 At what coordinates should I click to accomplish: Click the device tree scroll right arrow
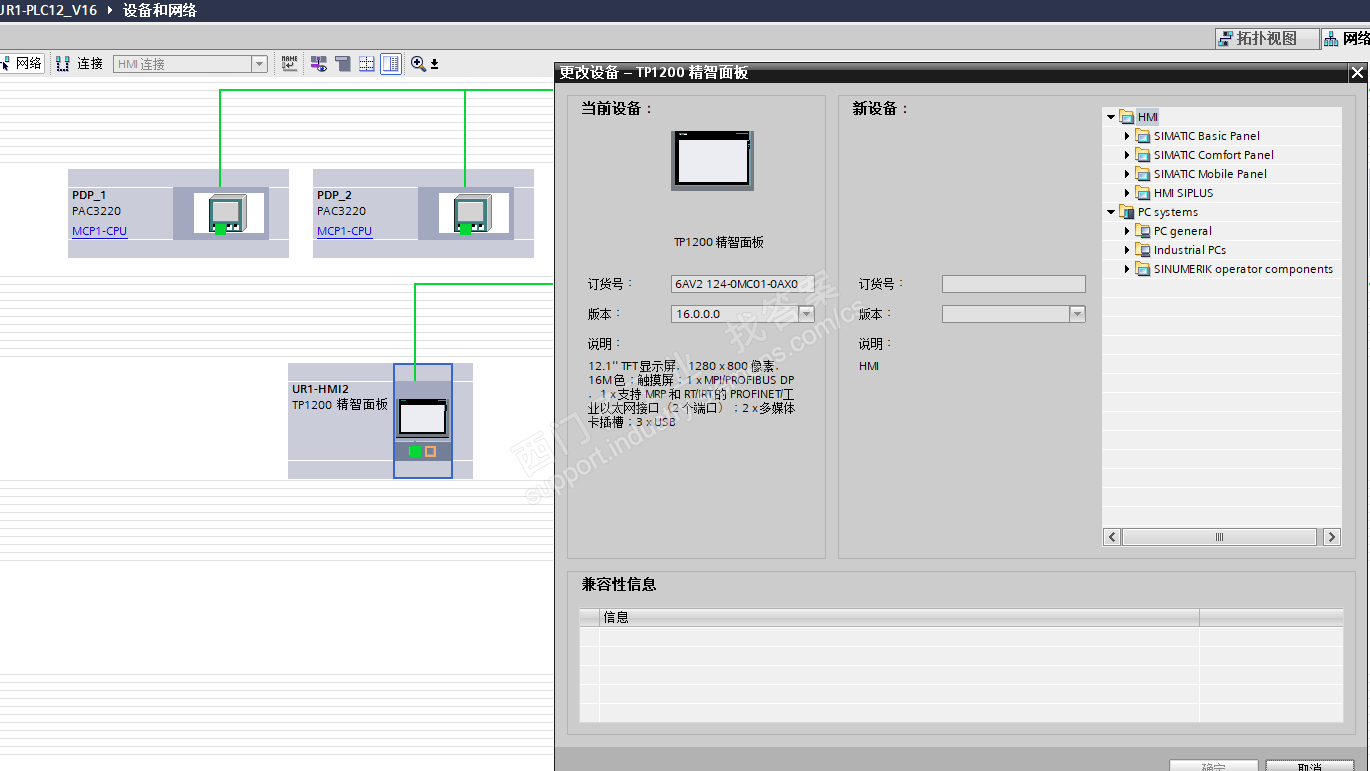[1331, 537]
